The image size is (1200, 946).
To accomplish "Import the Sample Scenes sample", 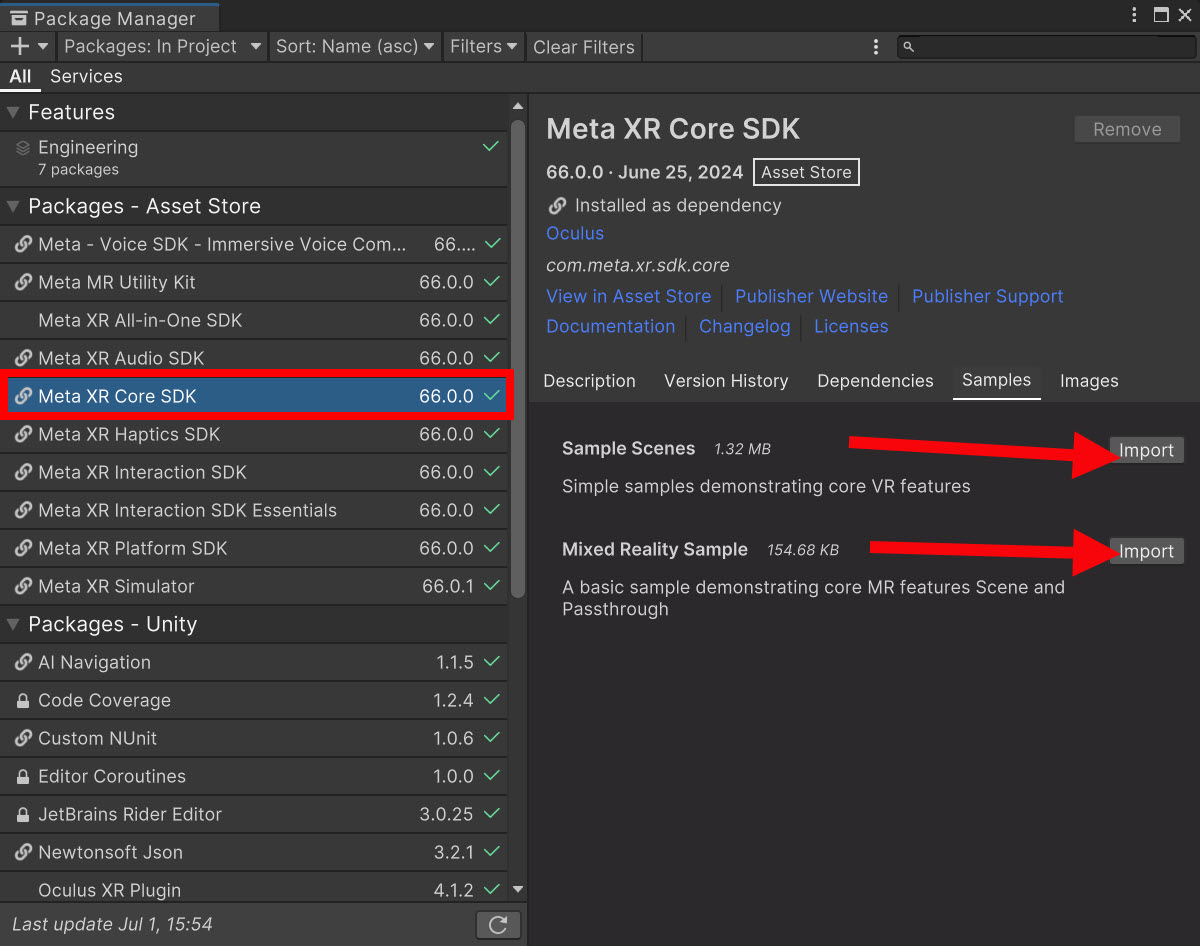I will pos(1146,450).
